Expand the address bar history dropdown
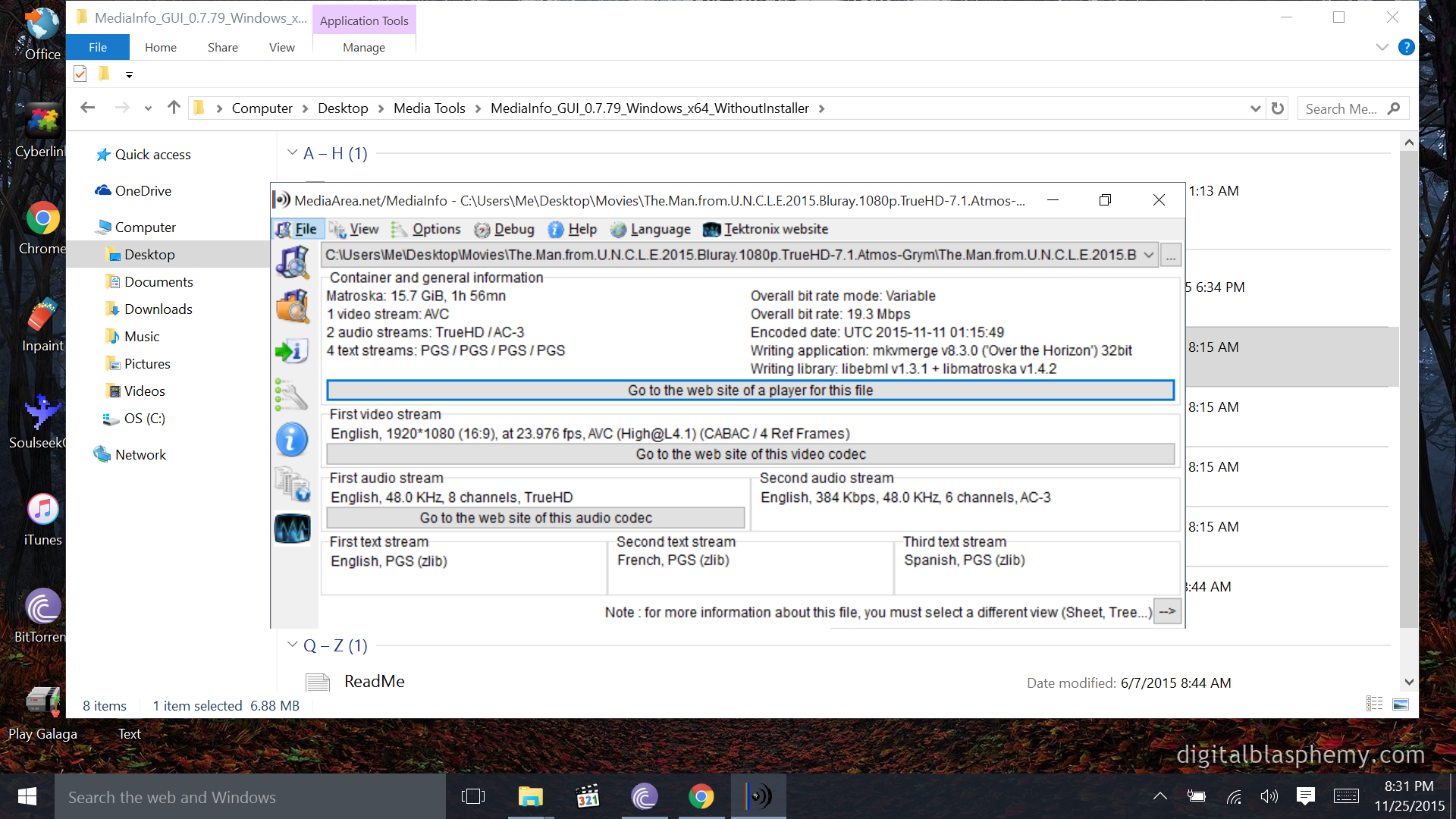Image resolution: width=1456 pixels, height=819 pixels. tap(1255, 108)
